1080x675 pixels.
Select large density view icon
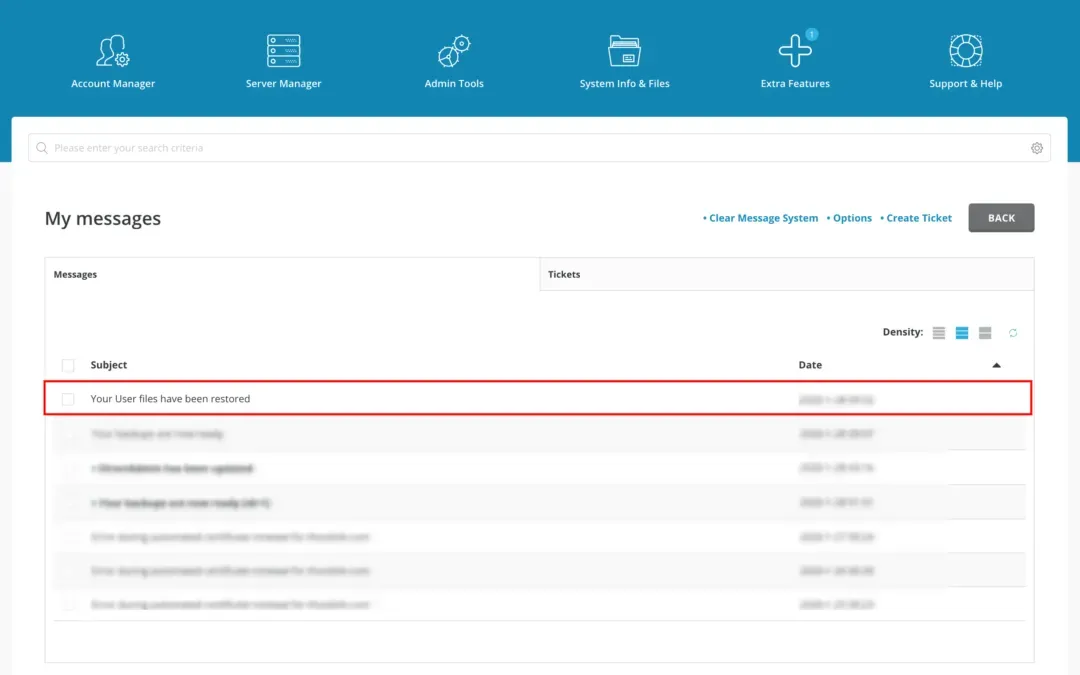[x=985, y=333]
